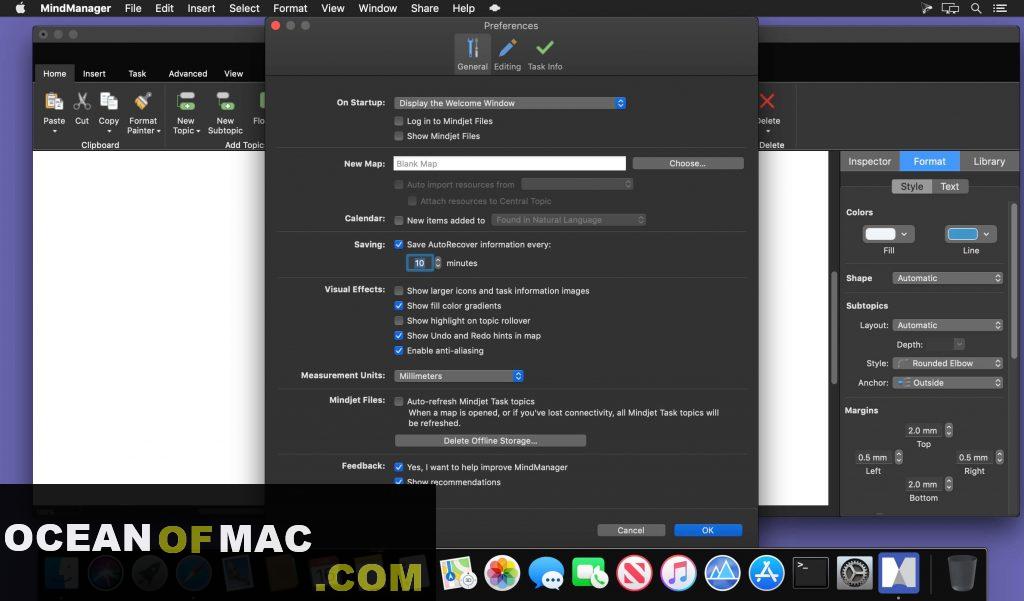The height and width of the screenshot is (601, 1024).
Task: Open Measurement Units dropdown
Action: (459, 376)
